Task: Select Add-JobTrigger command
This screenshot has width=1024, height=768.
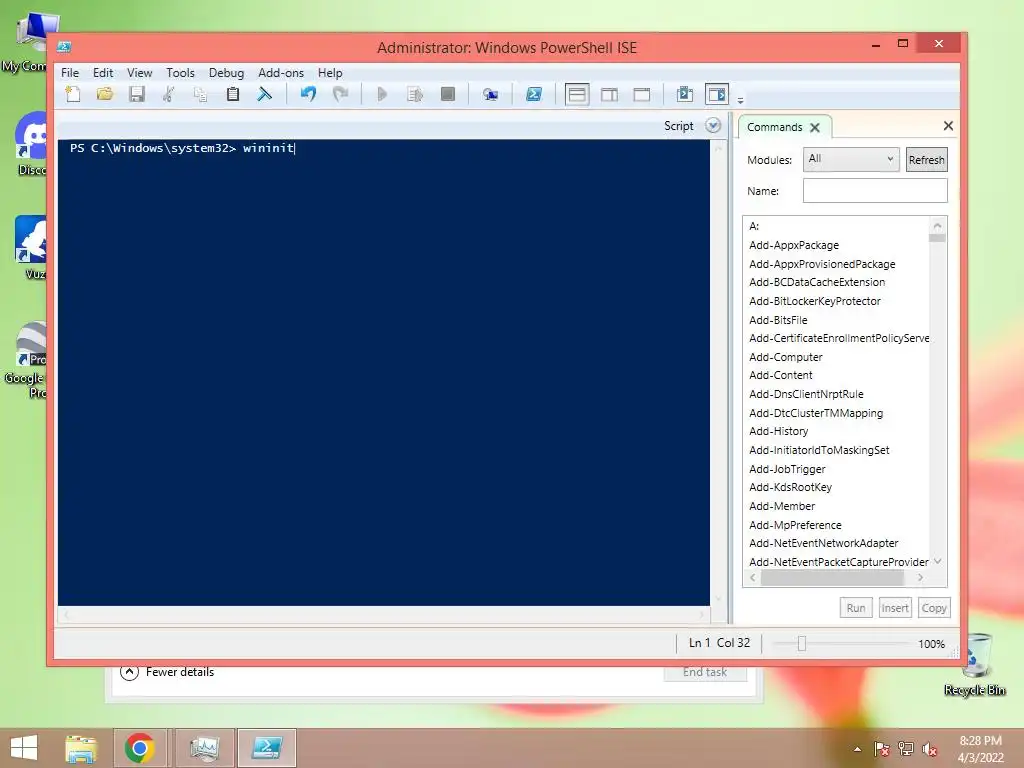Action: 787,469
